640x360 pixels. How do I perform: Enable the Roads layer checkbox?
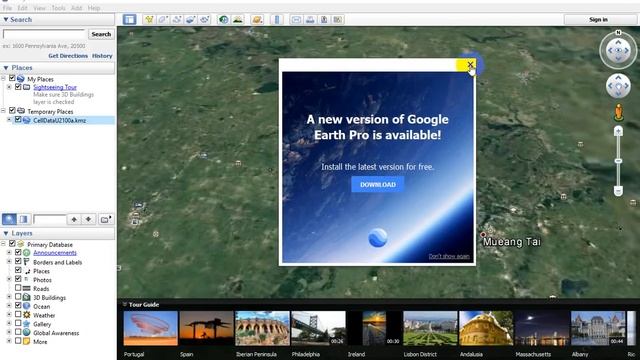pyautogui.click(x=18, y=288)
